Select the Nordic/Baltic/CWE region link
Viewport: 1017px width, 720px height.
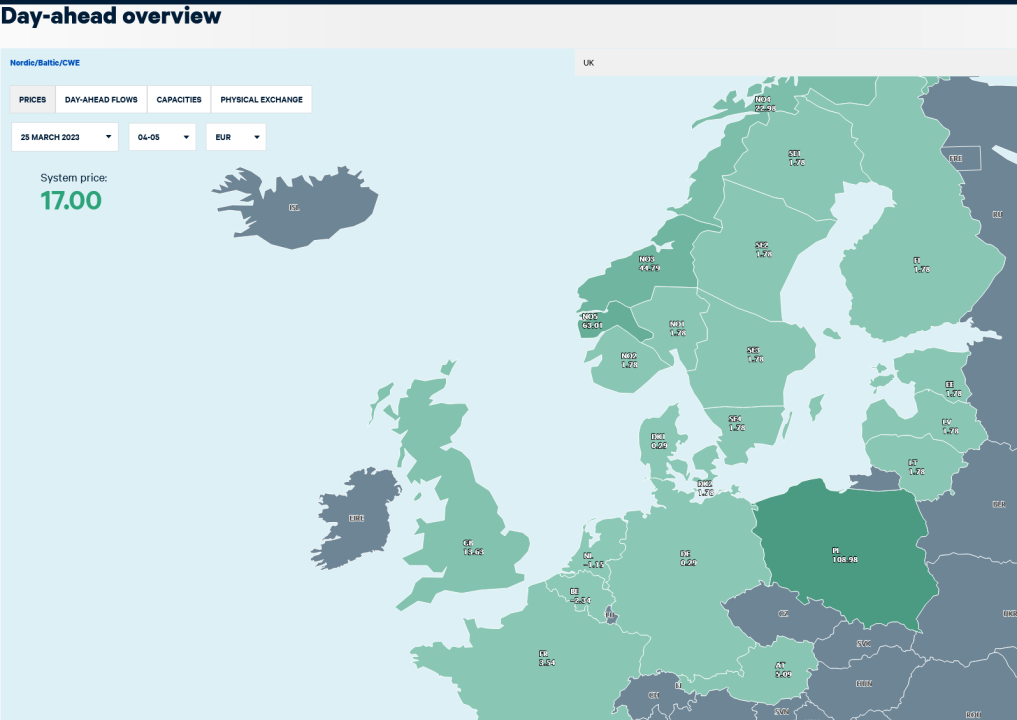(x=45, y=63)
